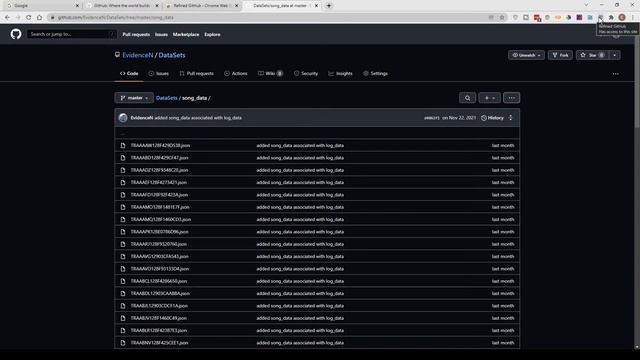
Task: Open the latest commit hash link
Action: [x=432, y=118]
